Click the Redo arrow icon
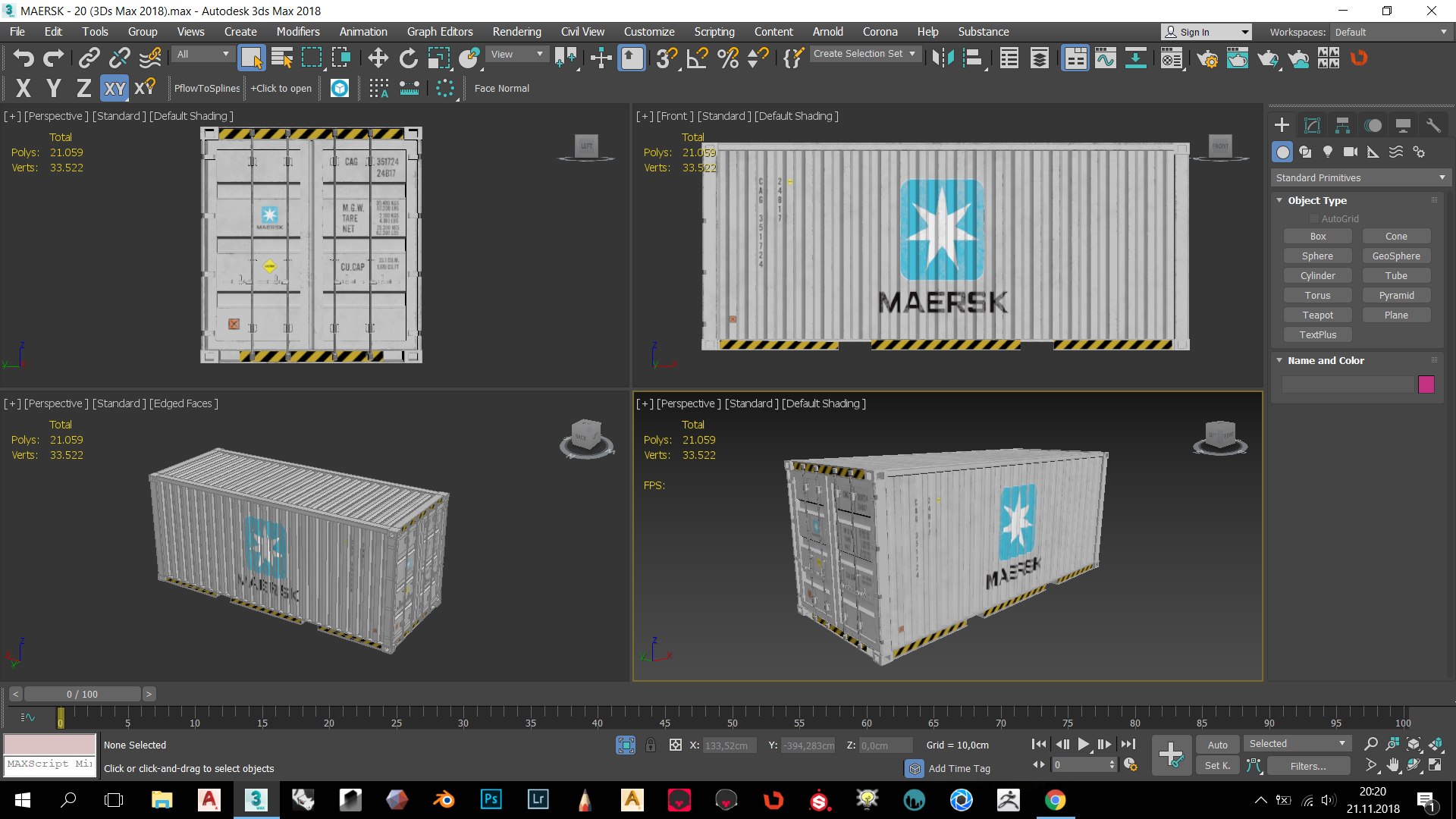 click(53, 58)
